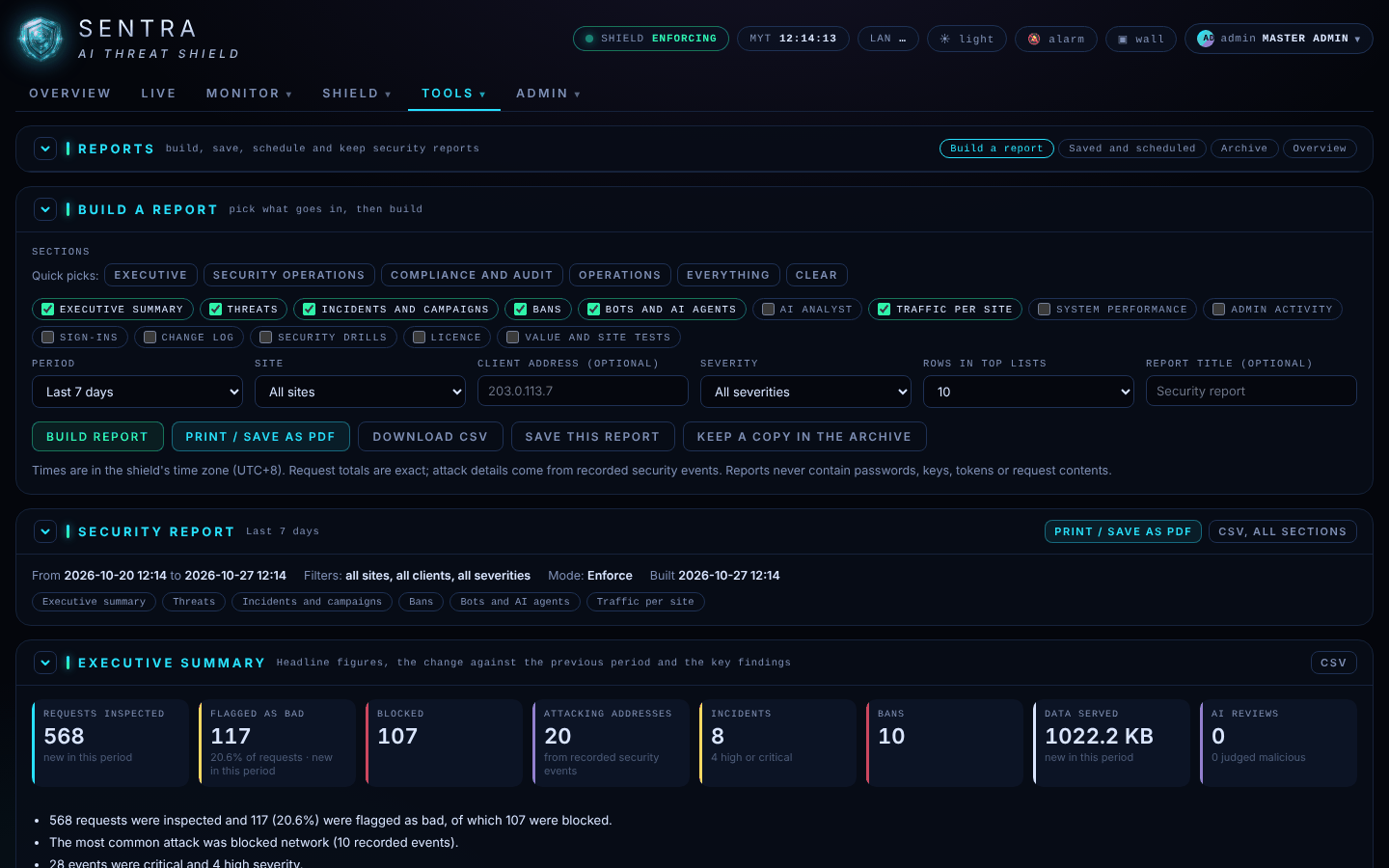Go to the Overview nav item
Viewport: 1389px width, 868px height.
[x=70, y=94]
